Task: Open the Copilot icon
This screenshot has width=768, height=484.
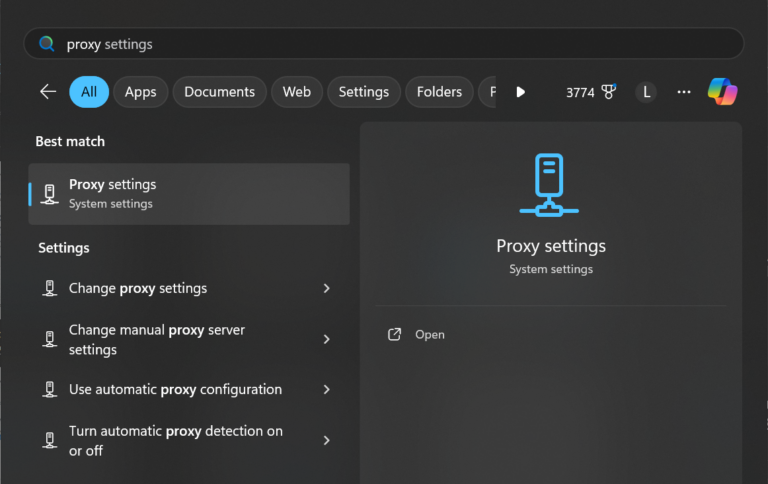Action: point(722,92)
